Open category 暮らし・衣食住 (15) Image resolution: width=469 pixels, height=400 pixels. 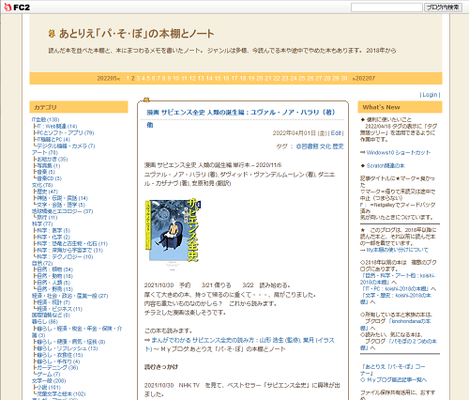[x=60, y=355]
